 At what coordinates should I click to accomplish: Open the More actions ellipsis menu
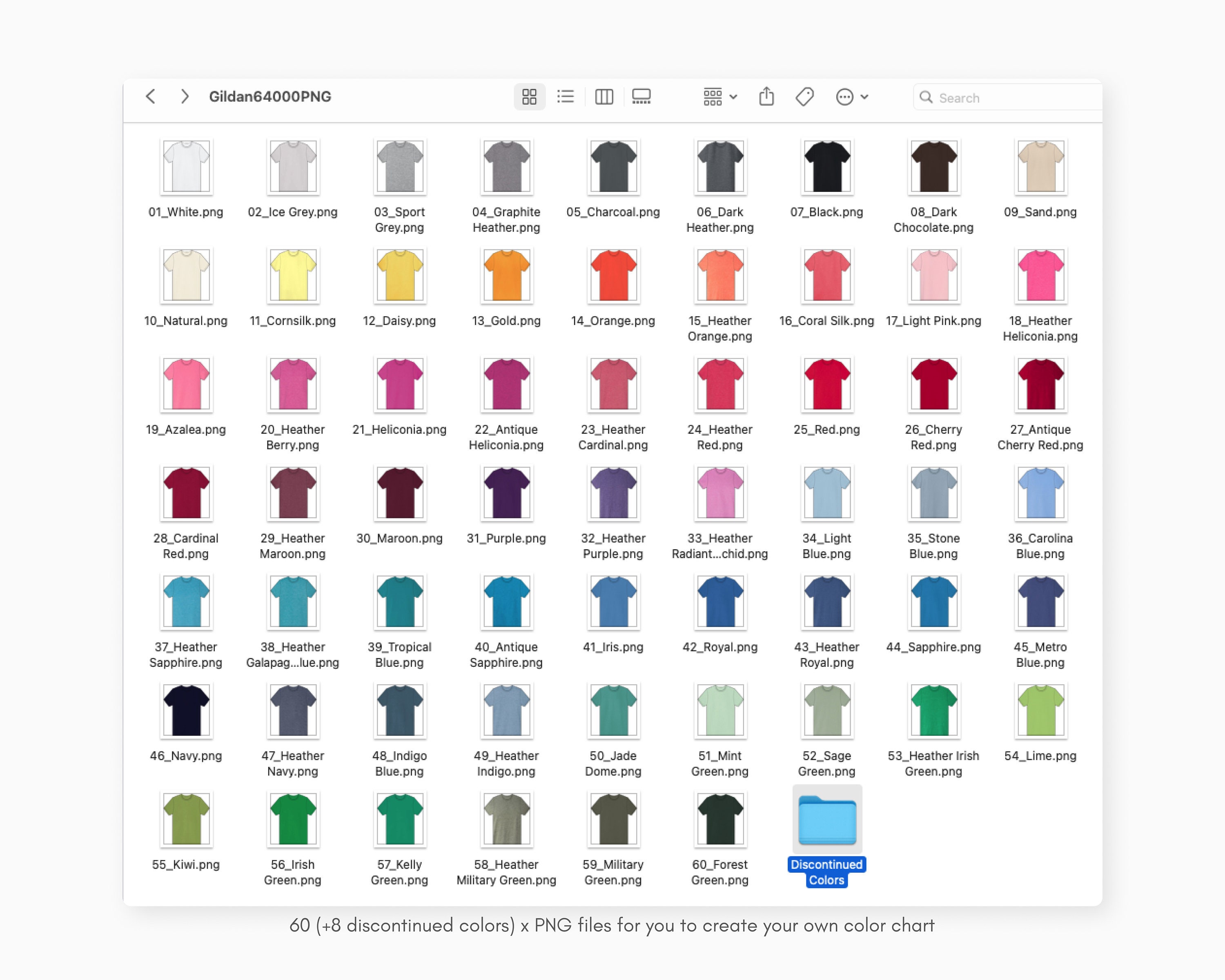845,97
